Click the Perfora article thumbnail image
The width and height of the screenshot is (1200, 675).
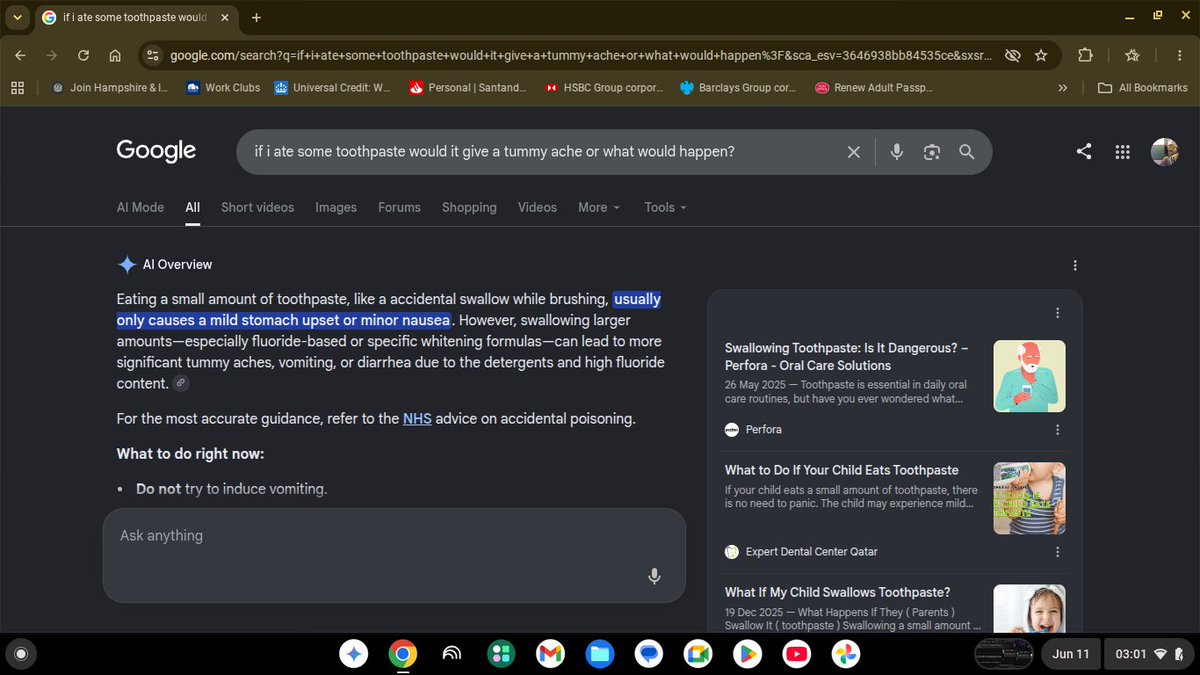coord(1029,376)
